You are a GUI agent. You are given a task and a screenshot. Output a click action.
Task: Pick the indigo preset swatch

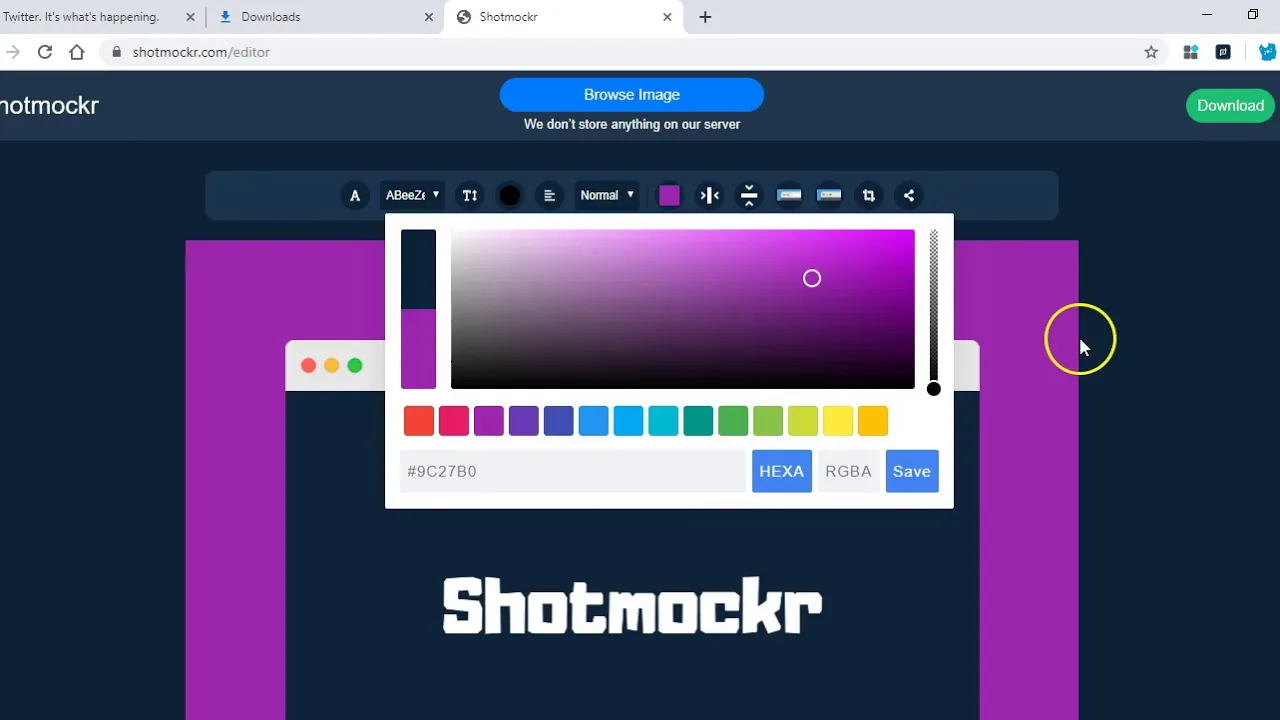coord(559,421)
